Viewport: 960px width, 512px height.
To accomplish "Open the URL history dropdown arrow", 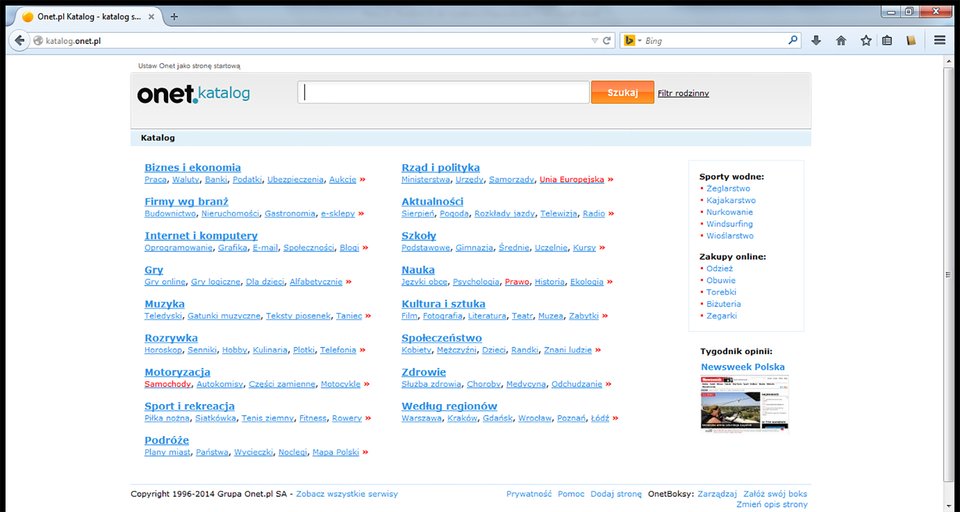I will 594,40.
